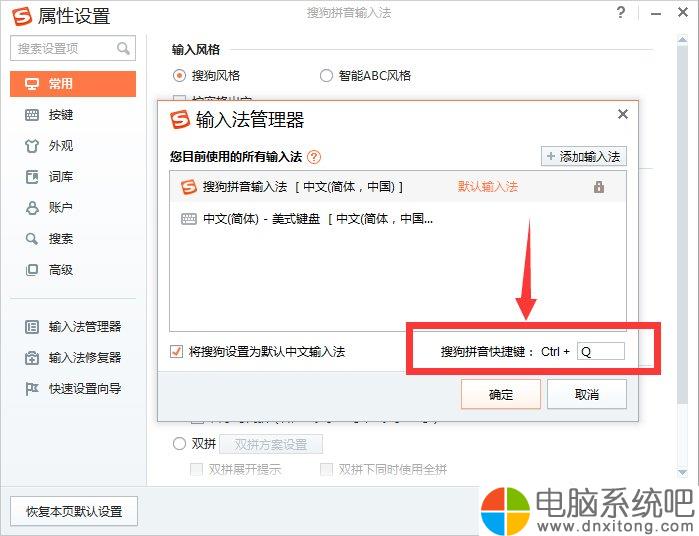Select the 智能ABC风格 radio button
This screenshot has height=536, width=699.
(x=326, y=76)
